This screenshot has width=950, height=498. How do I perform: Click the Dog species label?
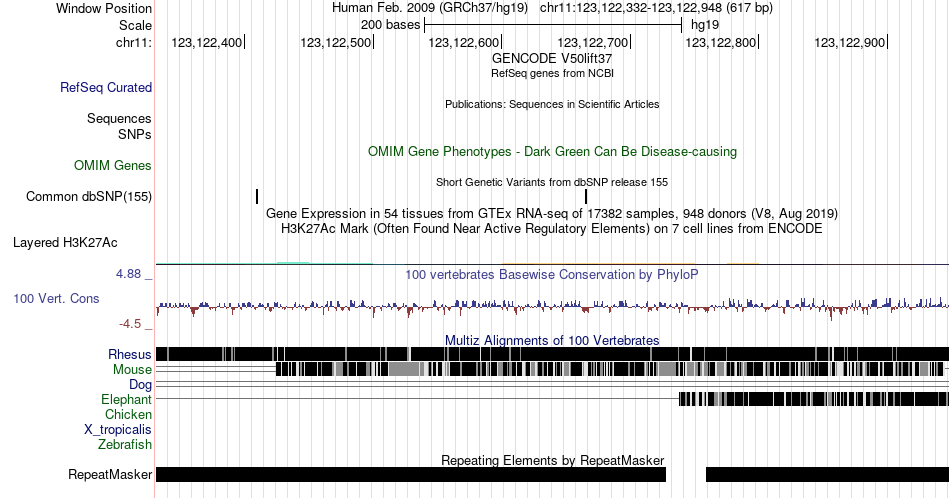141,385
